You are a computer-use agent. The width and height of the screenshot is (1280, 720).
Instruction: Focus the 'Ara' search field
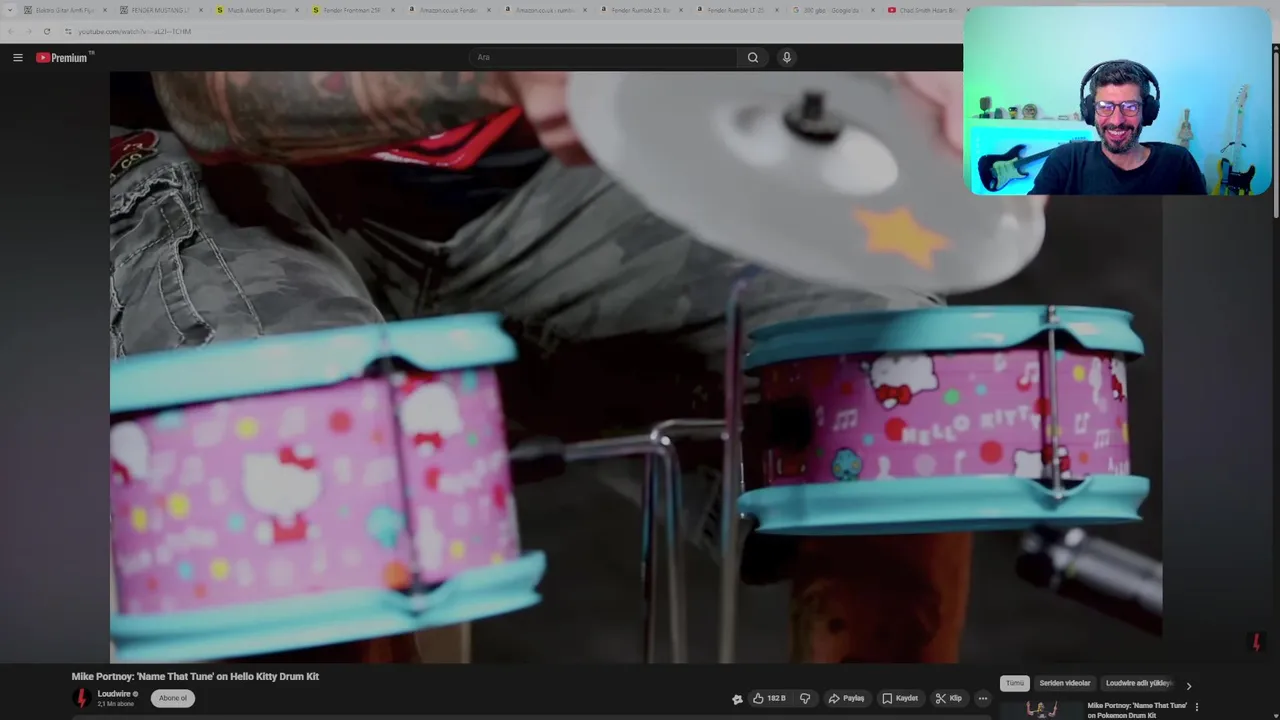pos(604,57)
